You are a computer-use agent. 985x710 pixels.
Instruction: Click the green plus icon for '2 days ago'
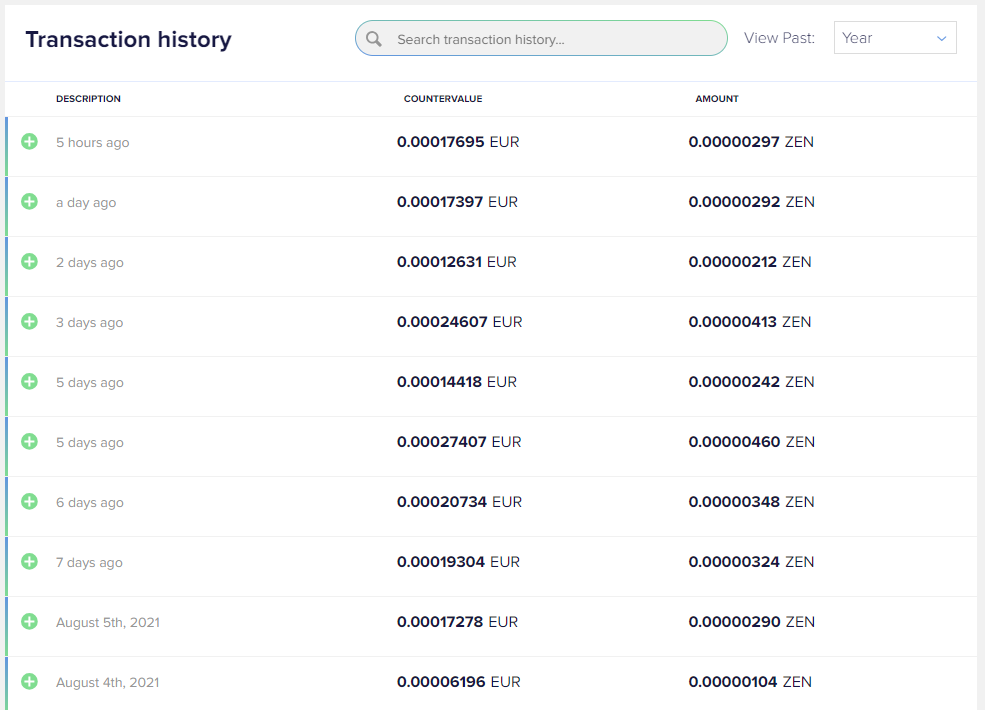tap(30, 261)
